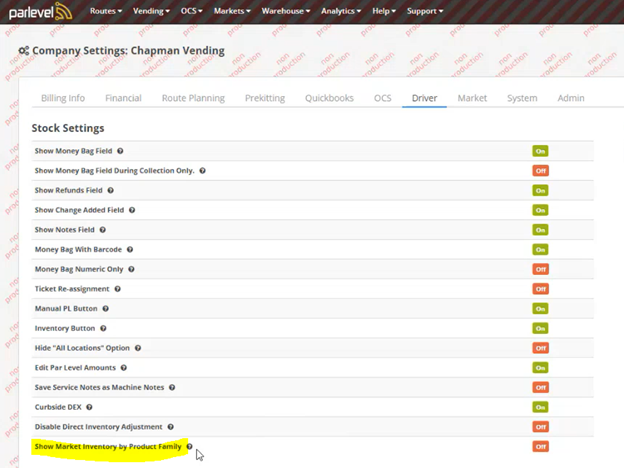The height and width of the screenshot is (468, 624).
Task: Open help icon for Money Bag Field During Collection Only
Action: tap(203, 171)
